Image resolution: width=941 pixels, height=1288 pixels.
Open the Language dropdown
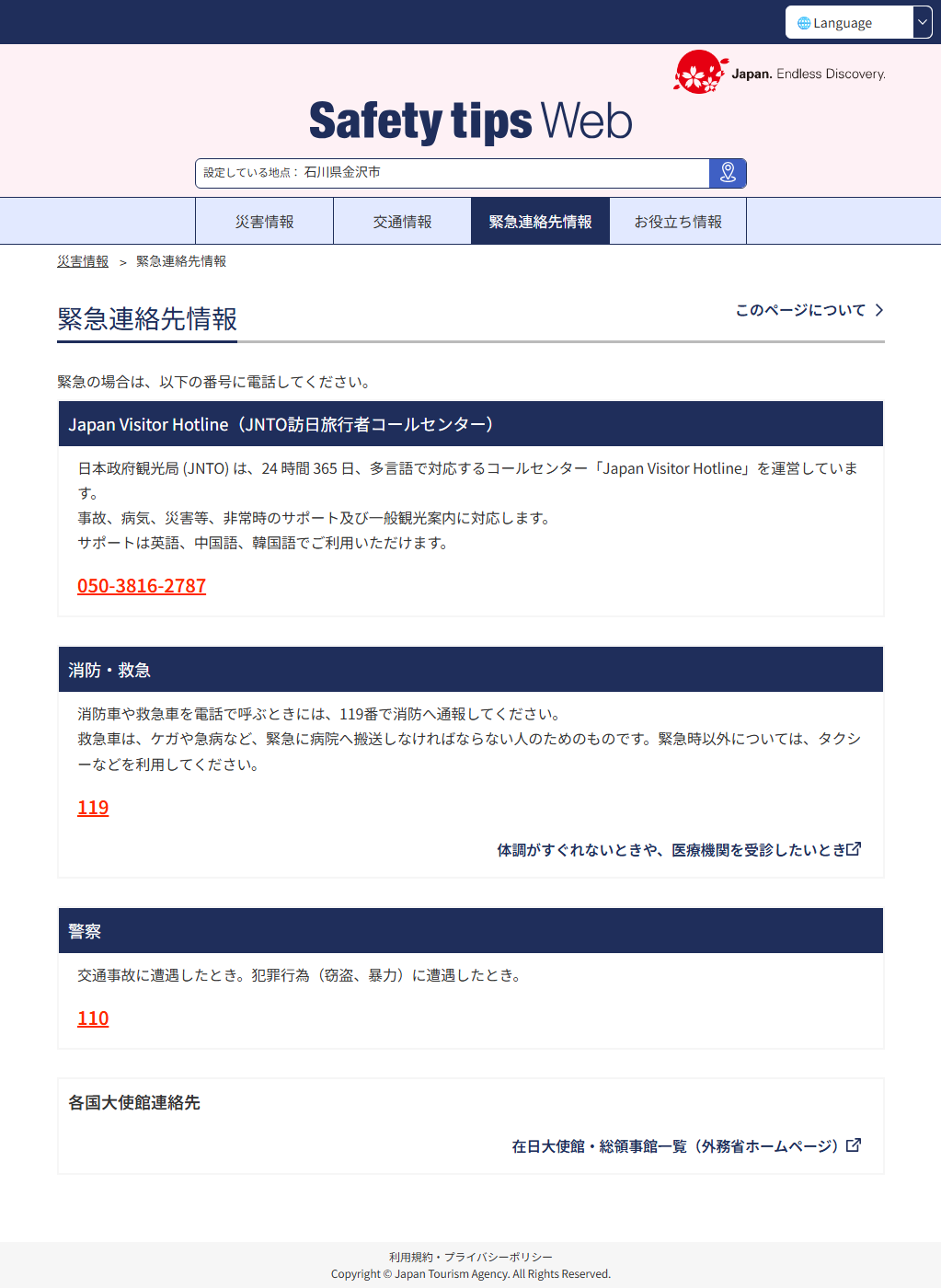(848, 23)
